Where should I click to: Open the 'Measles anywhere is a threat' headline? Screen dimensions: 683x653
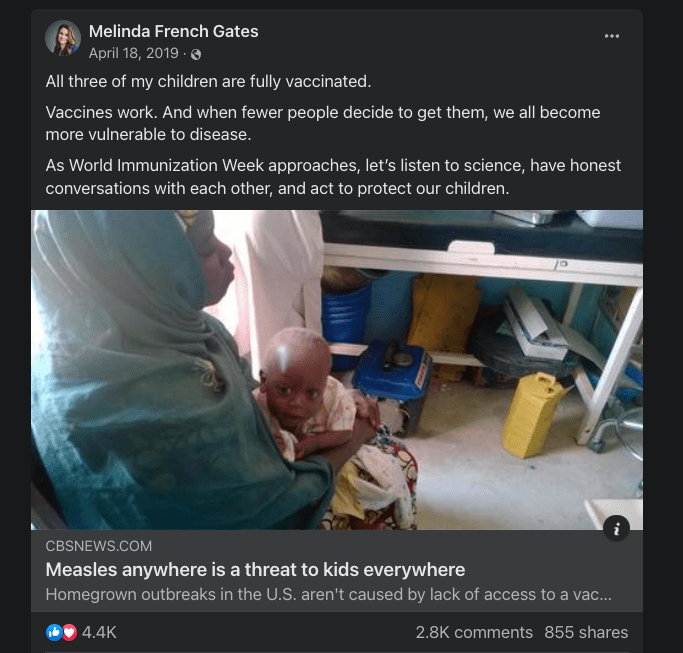coord(255,570)
